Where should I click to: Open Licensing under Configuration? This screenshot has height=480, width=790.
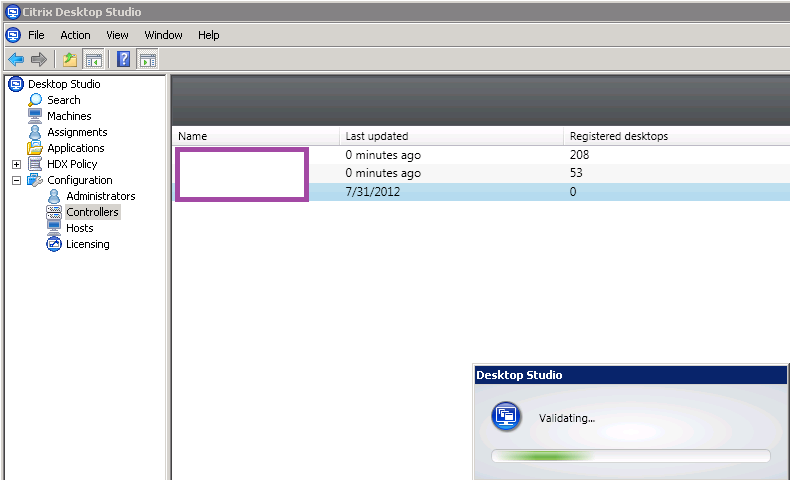point(88,244)
